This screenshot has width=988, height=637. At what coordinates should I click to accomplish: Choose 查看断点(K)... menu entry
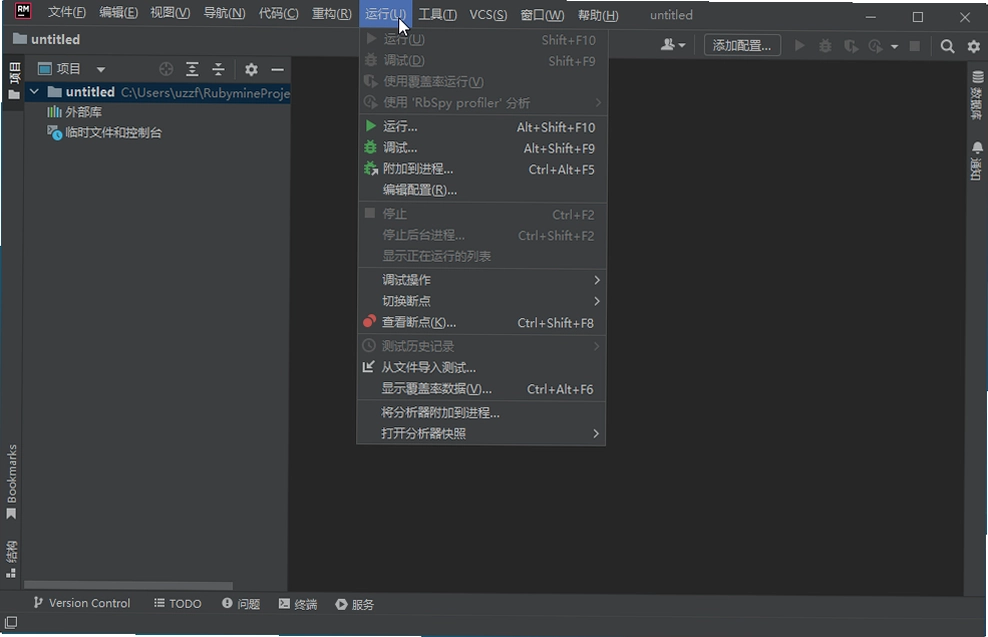pos(481,323)
